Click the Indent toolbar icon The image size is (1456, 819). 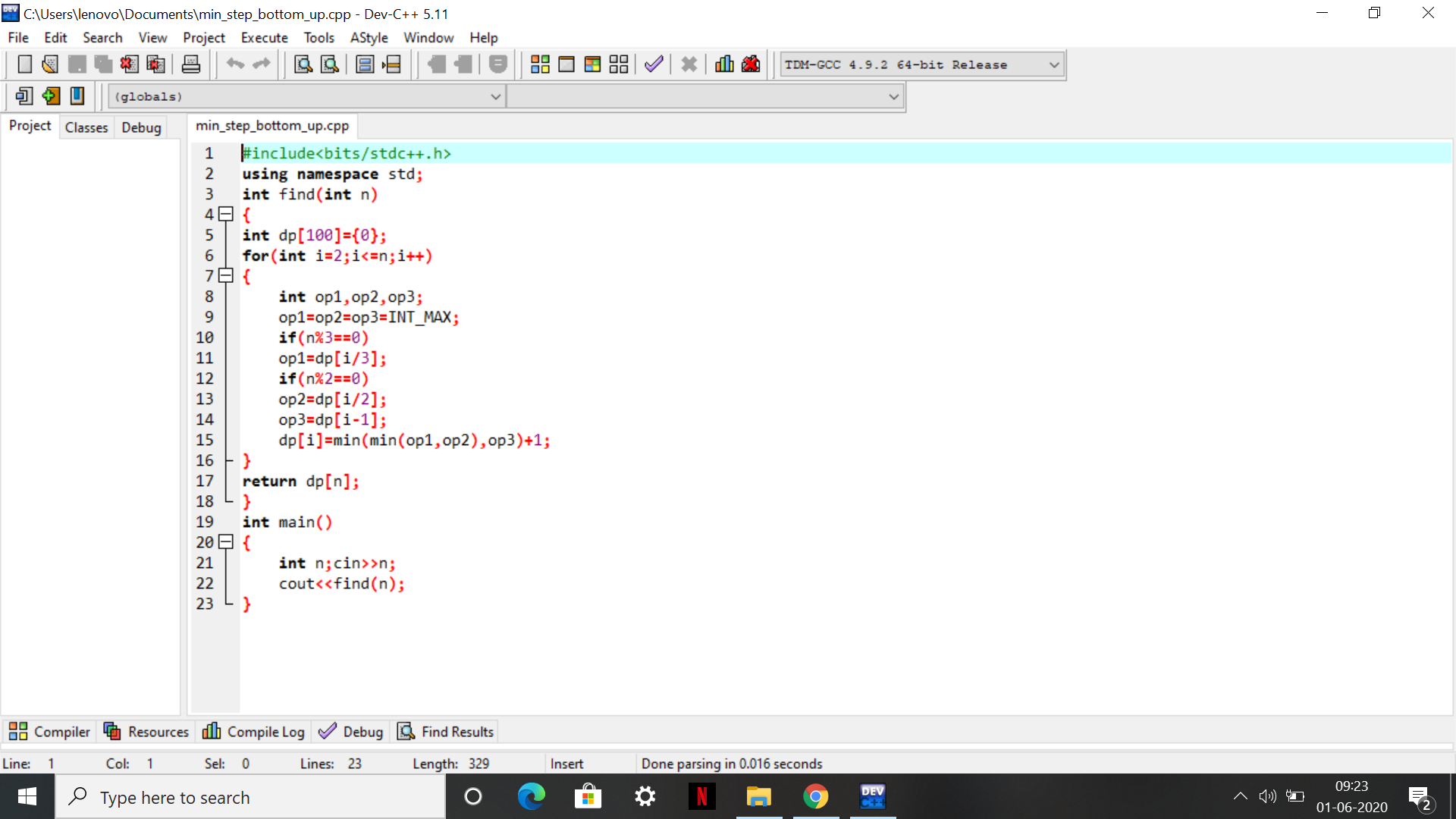(x=436, y=64)
